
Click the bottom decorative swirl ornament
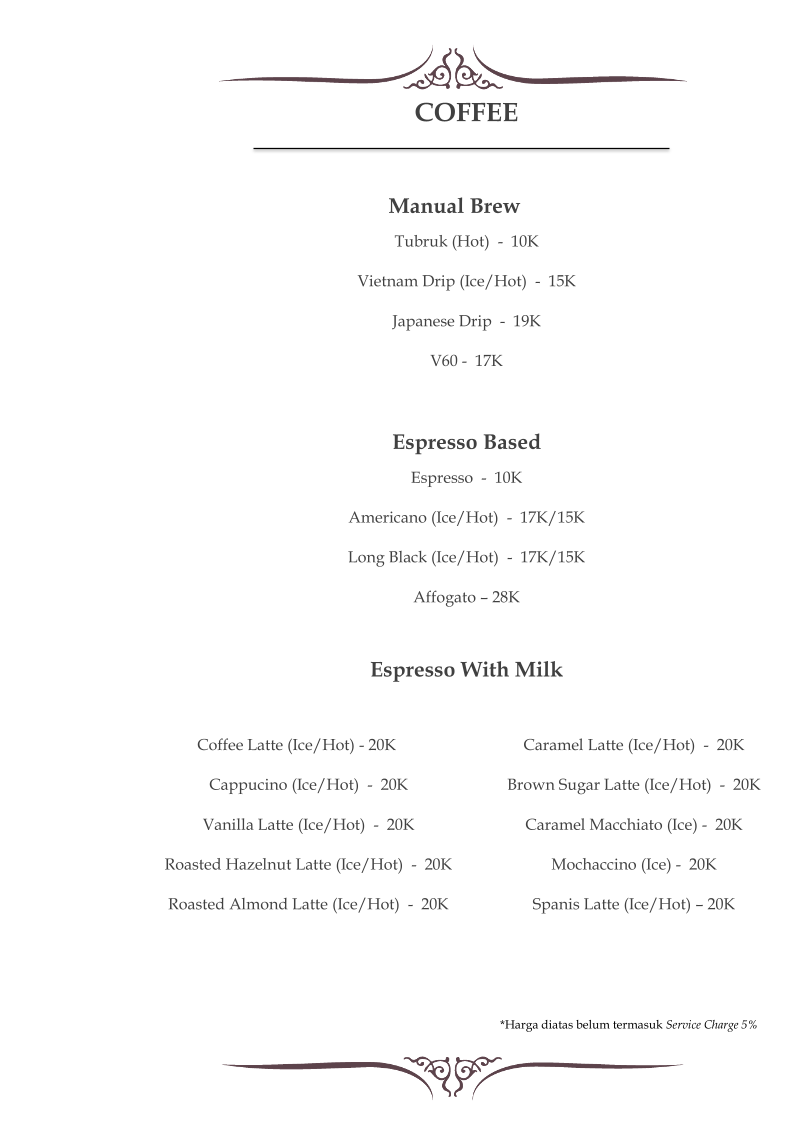(x=453, y=1070)
